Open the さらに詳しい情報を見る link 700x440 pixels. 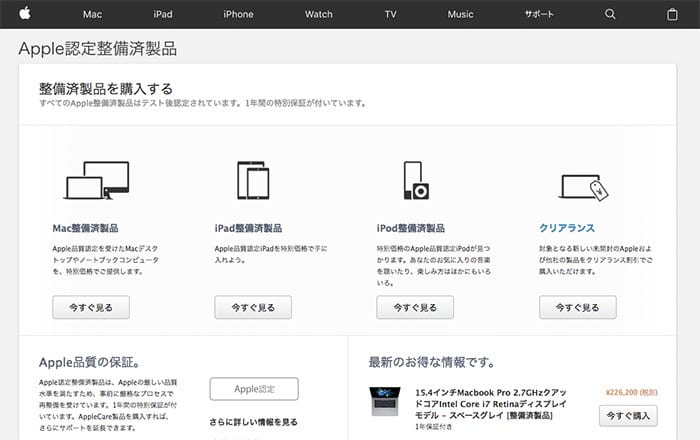(254, 422)
